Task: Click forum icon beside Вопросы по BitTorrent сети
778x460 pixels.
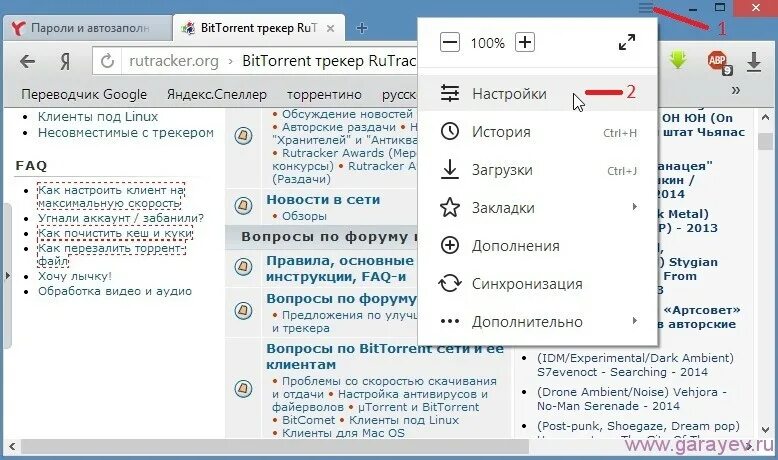Action: point(243,388)
